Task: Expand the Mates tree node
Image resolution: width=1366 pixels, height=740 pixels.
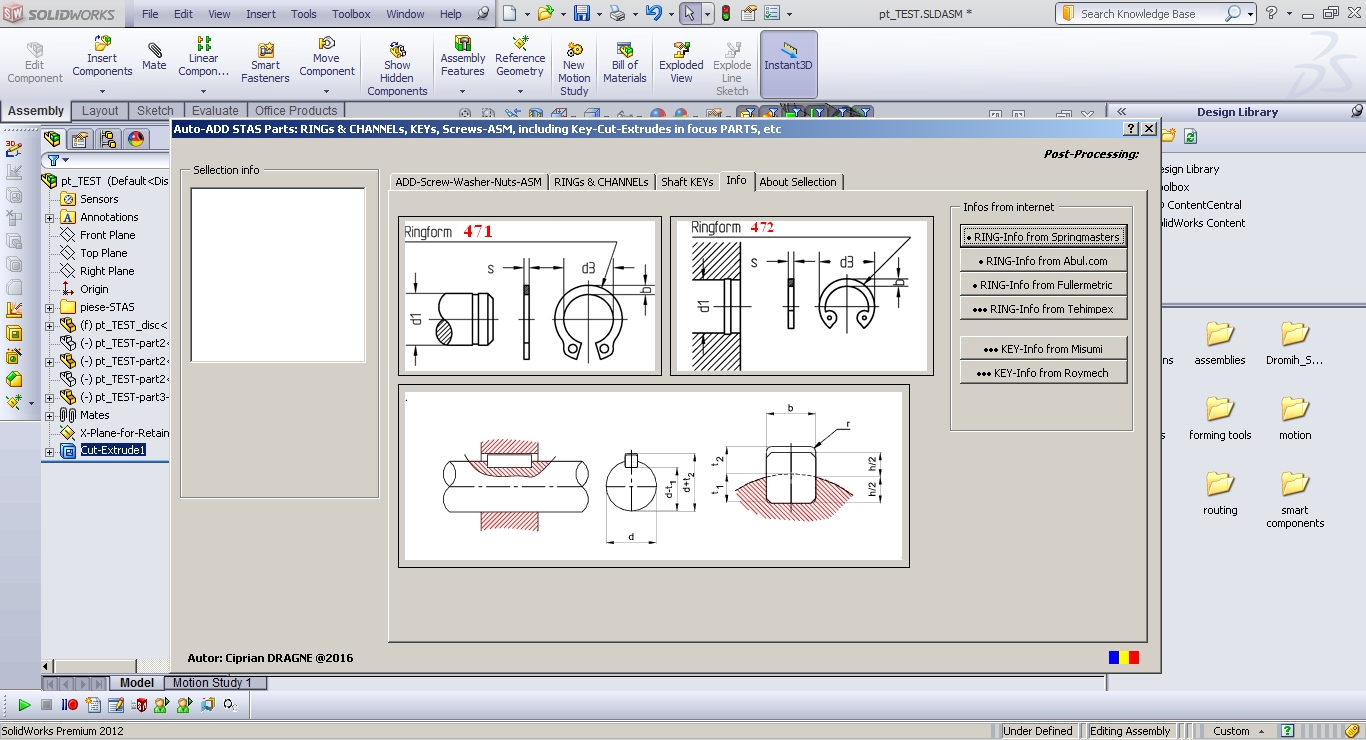Action: click(x=49, y=415)
